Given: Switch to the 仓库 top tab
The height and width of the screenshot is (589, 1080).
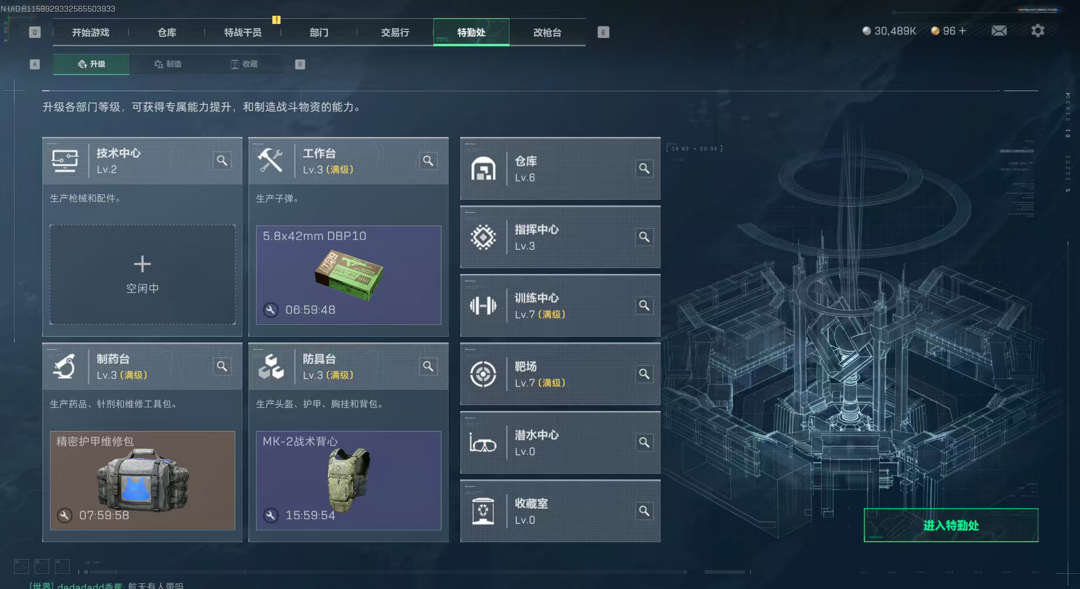Looking at the screenshot, I should click(167, 32).
